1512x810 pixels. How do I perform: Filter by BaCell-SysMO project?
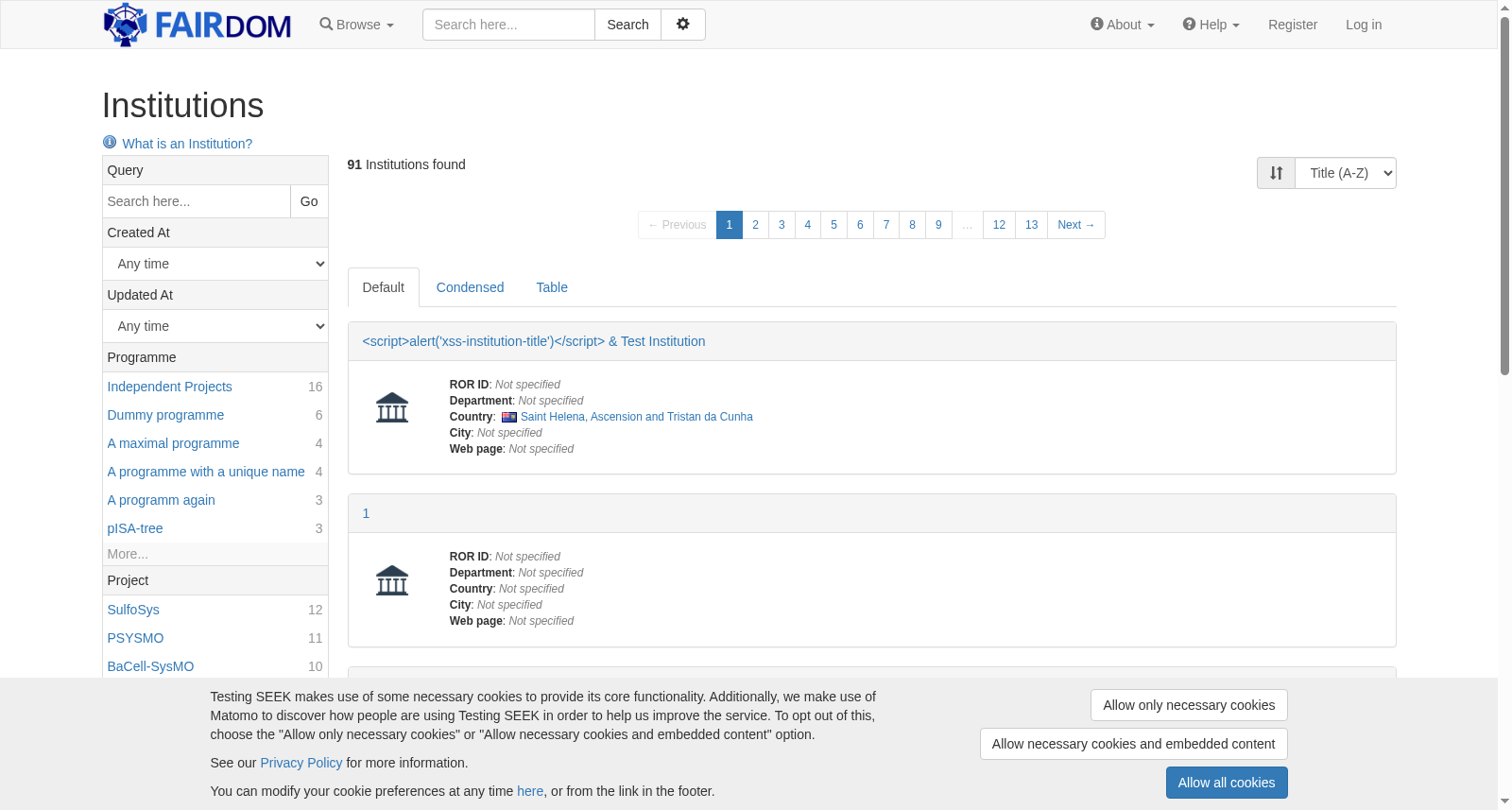(x=151, y=666)
